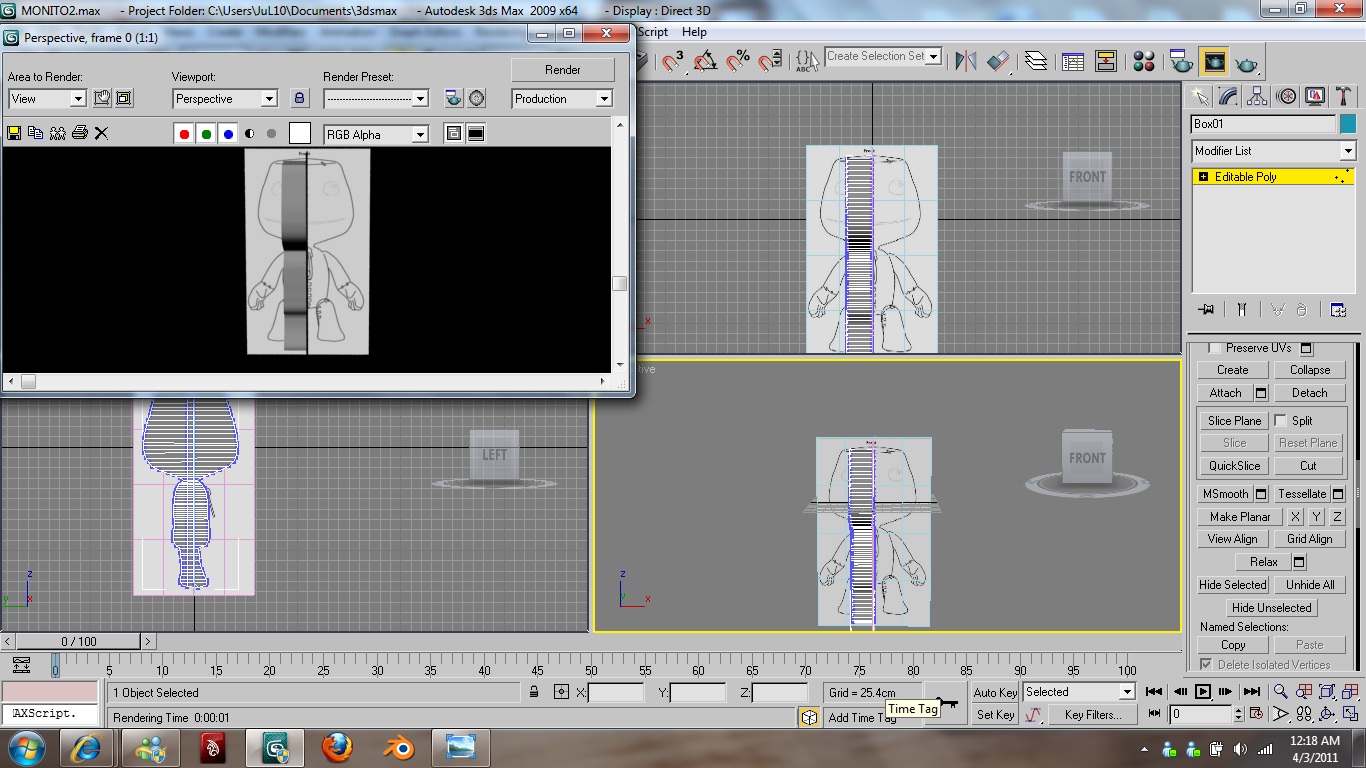Click the Angle Snap toggle magnet
This screenshot has height=768, width=1366.
tap(705, 62)
